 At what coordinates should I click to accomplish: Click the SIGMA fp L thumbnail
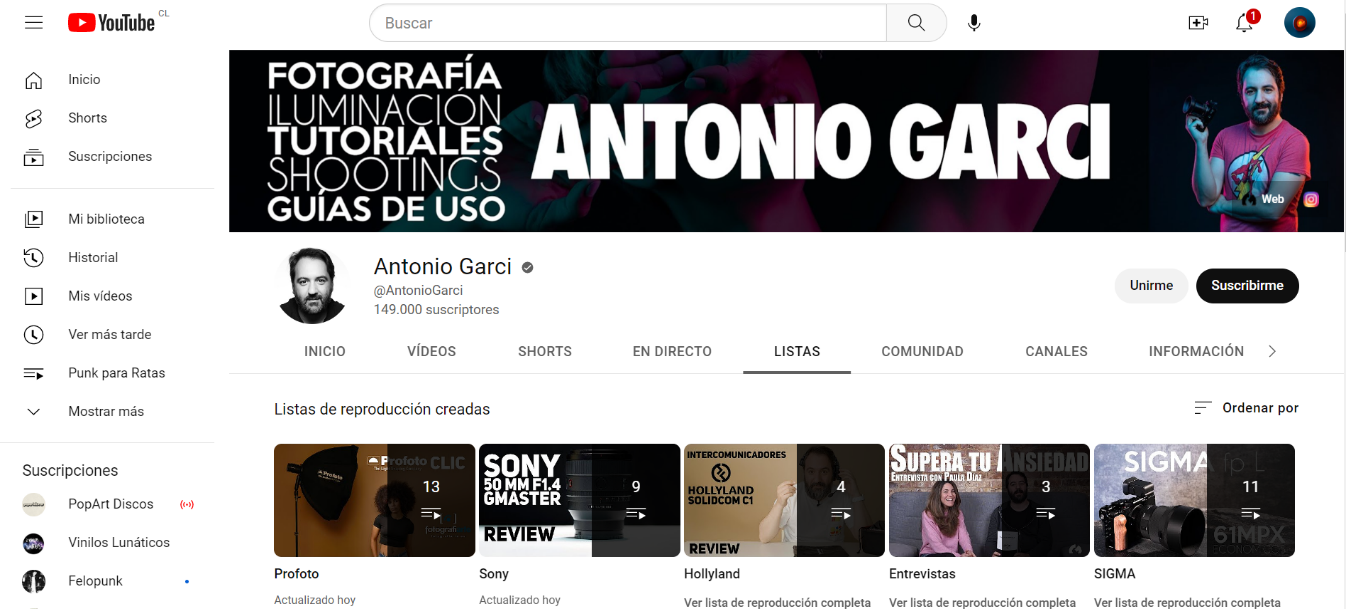[1194, 500]
